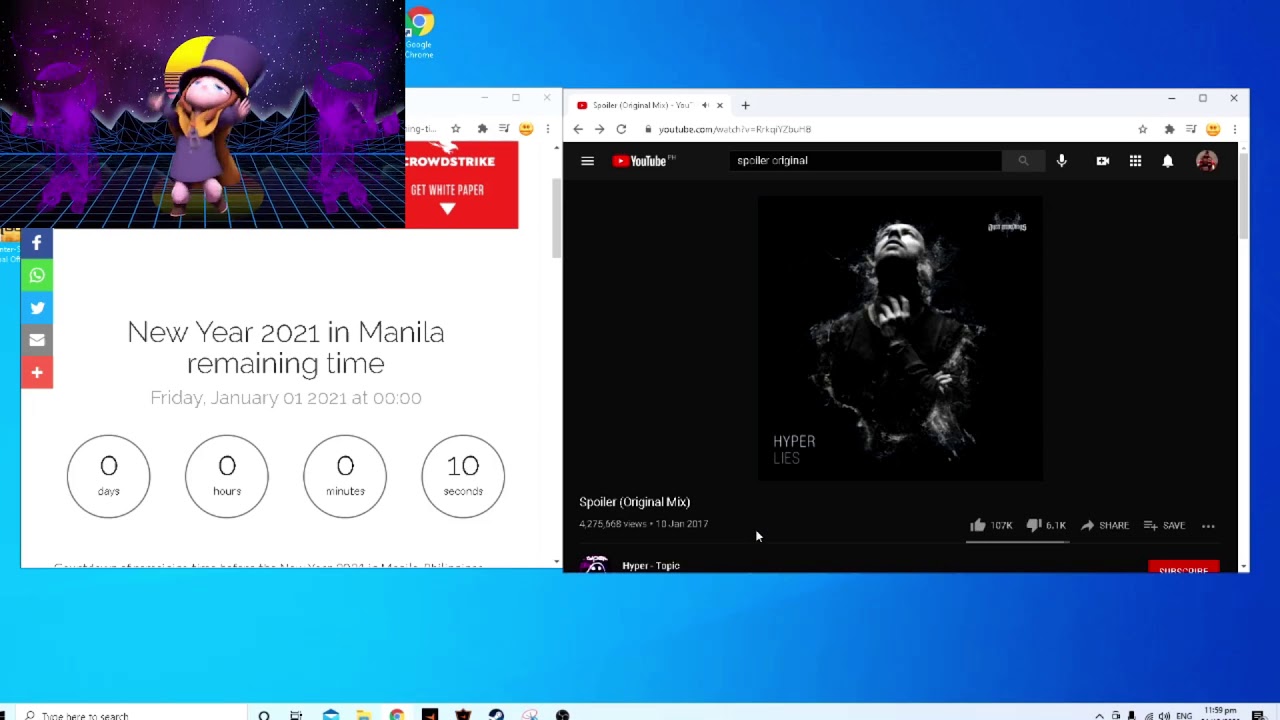Click the YouTube search magnifier button
The width and height of the screenshot is (1280, 720).
point(1023,160)
